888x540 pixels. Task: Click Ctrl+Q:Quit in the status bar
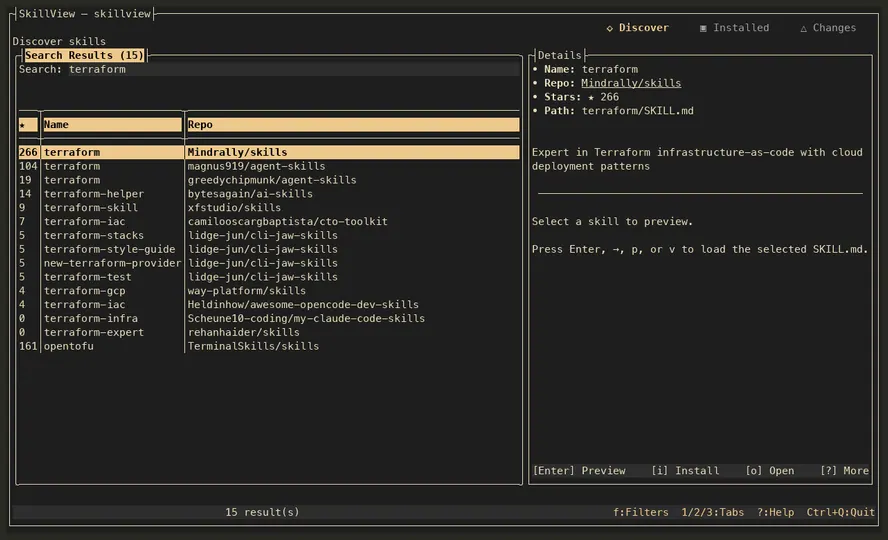(840, 512)
